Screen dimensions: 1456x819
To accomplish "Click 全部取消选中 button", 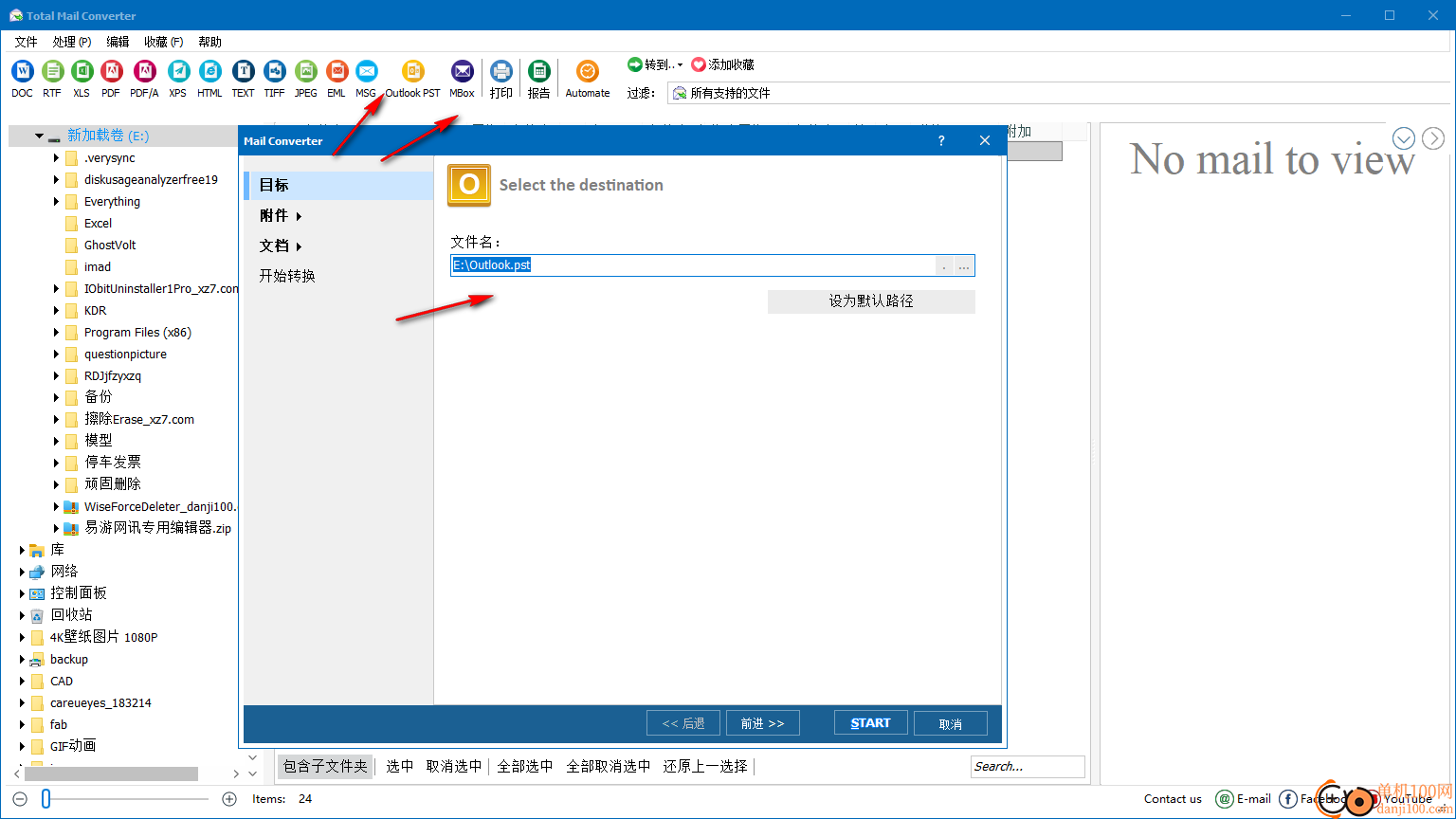I will 609,766.
